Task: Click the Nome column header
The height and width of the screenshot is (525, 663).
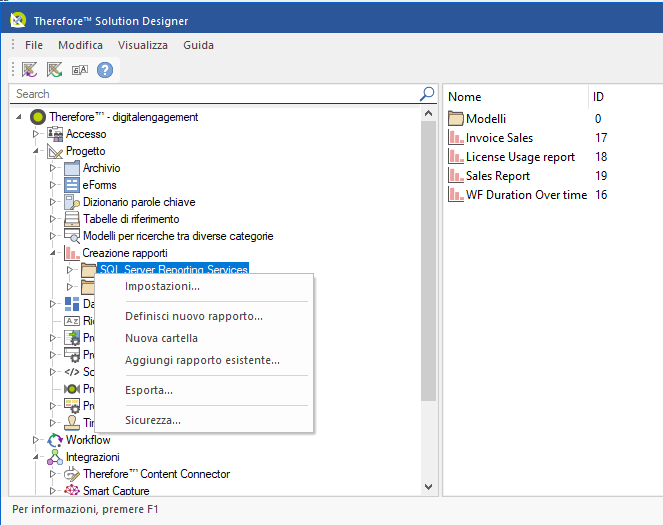Action: [465, 97]
